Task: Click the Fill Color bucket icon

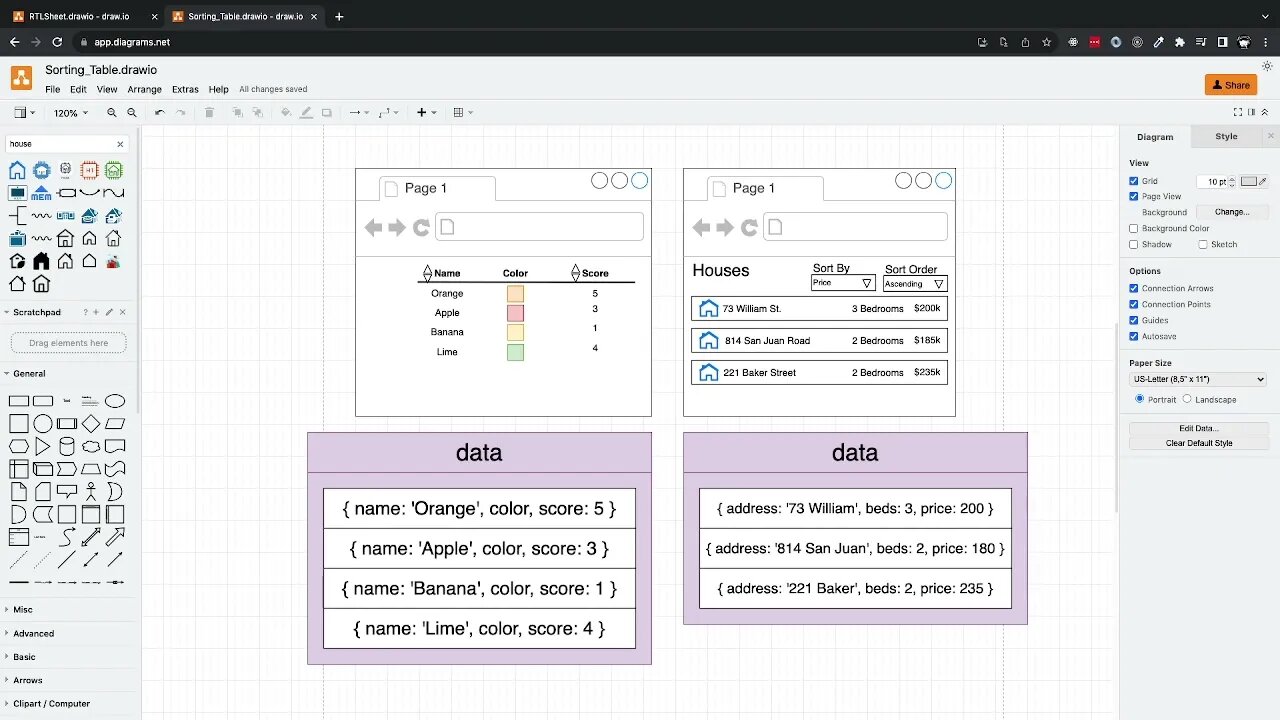Action: tap(286, 113)
